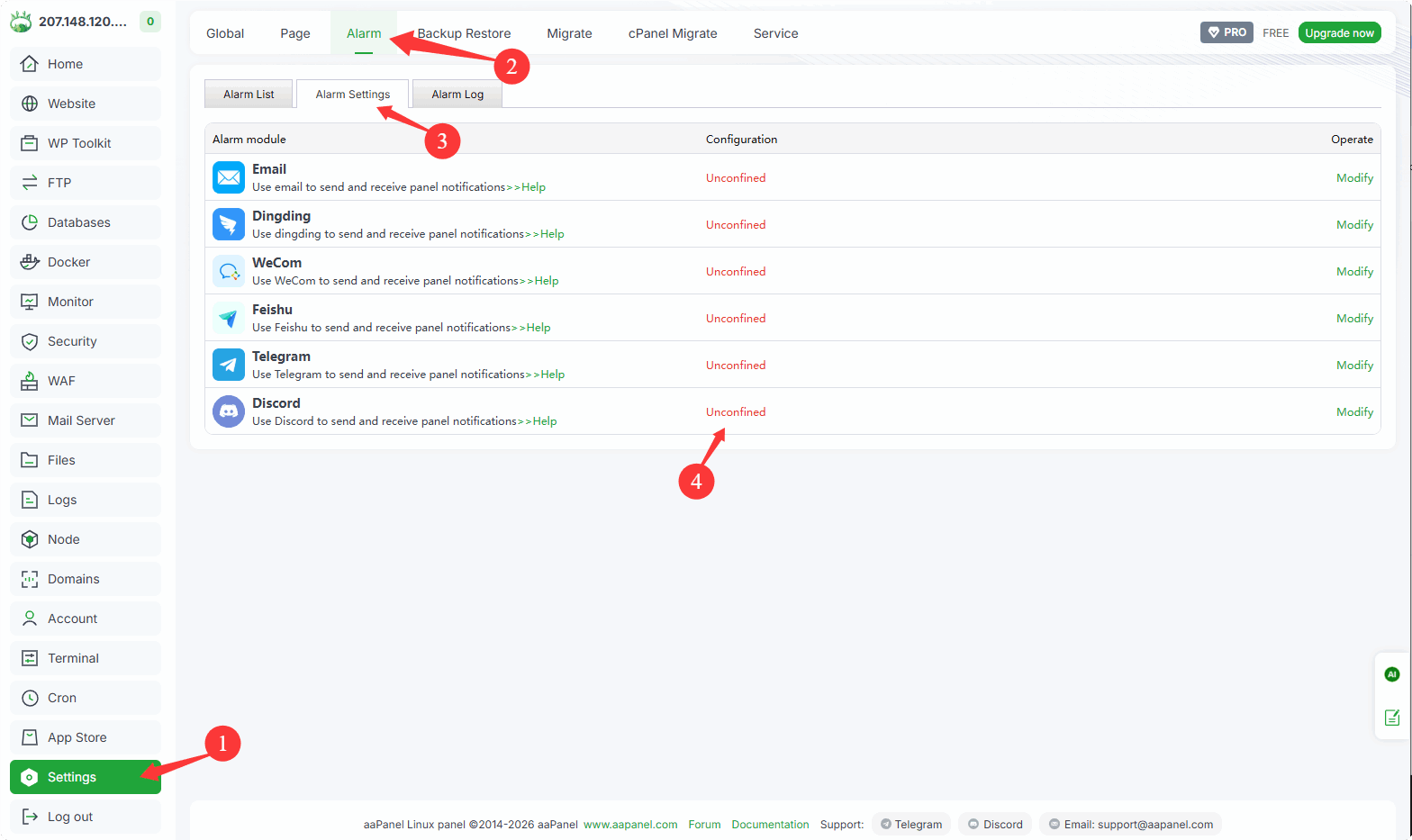Click the Logs document icon
Image resolution: width=1412 pixels, height=840 pixels.
tap(30, 500)
